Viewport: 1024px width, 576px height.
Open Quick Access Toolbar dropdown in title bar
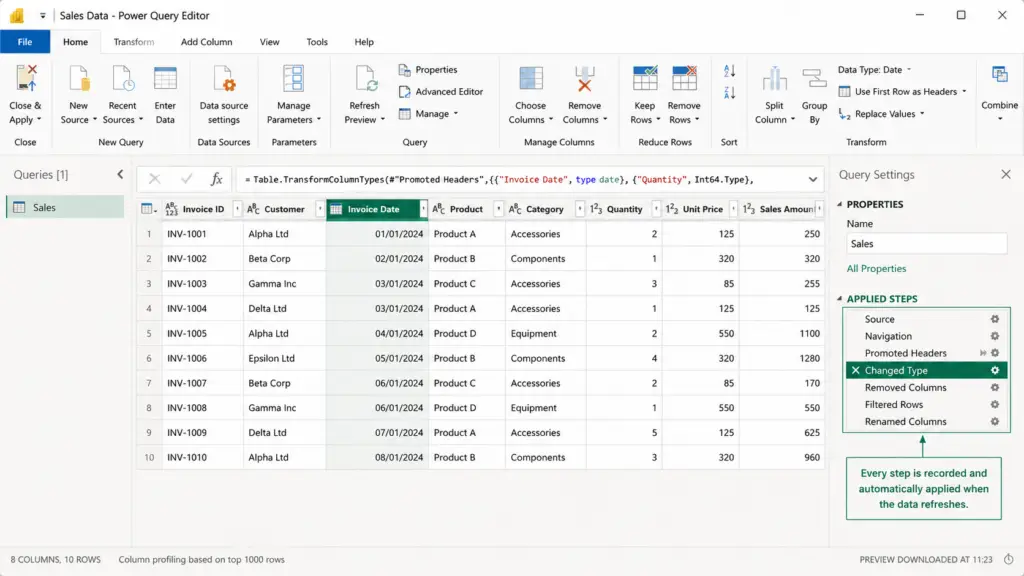[42, 15]
